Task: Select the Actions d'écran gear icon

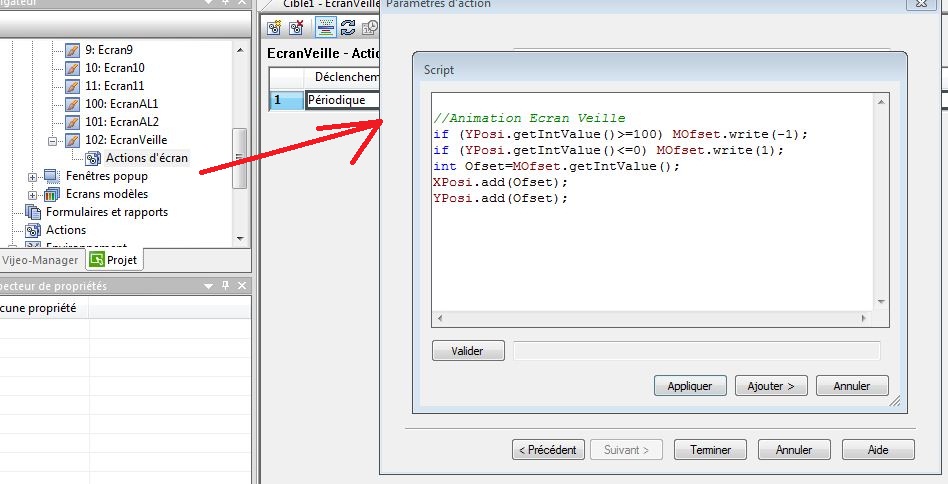Action: (94, 158)
